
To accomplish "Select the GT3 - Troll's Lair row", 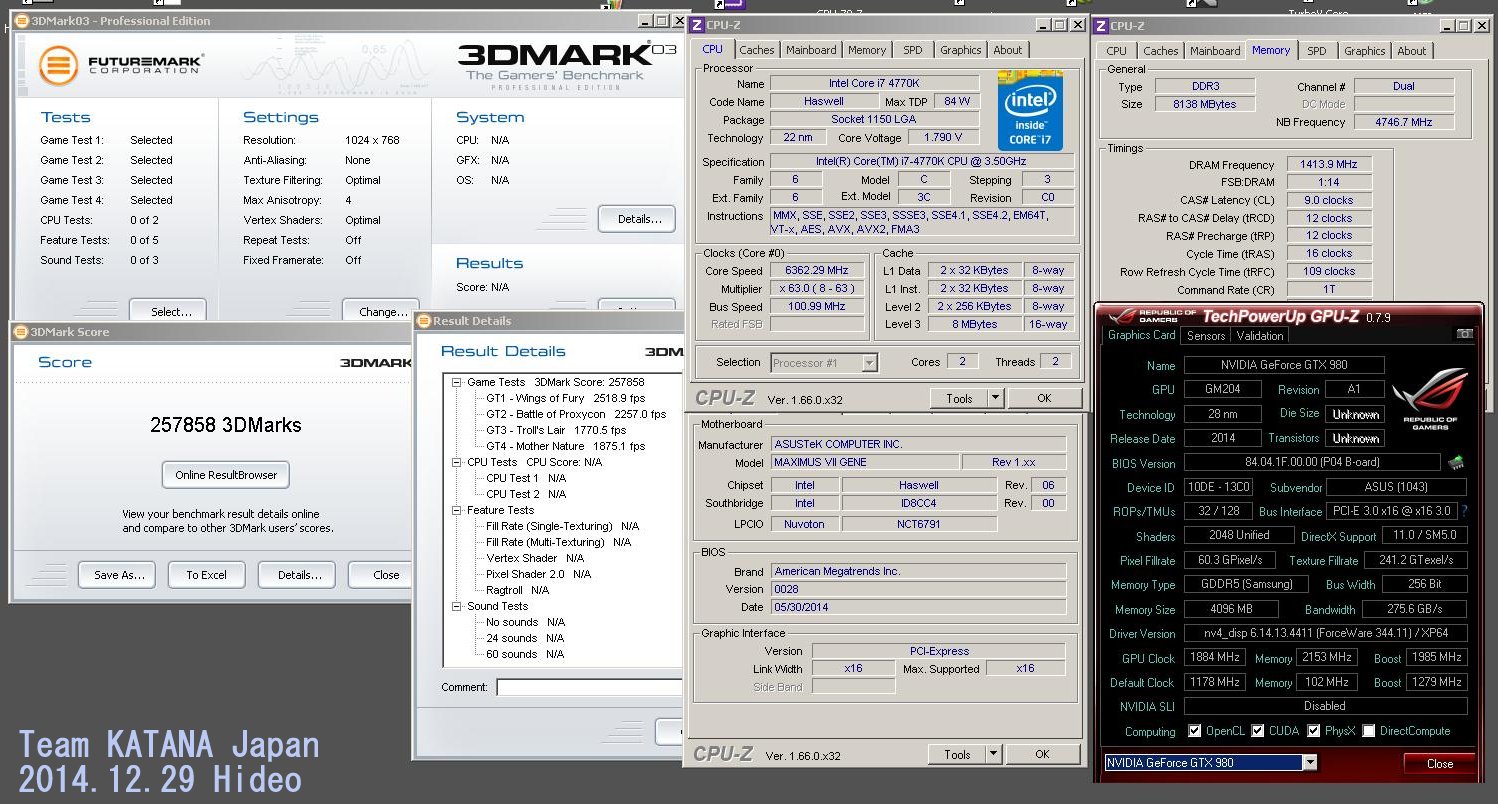I will (557, 430).
